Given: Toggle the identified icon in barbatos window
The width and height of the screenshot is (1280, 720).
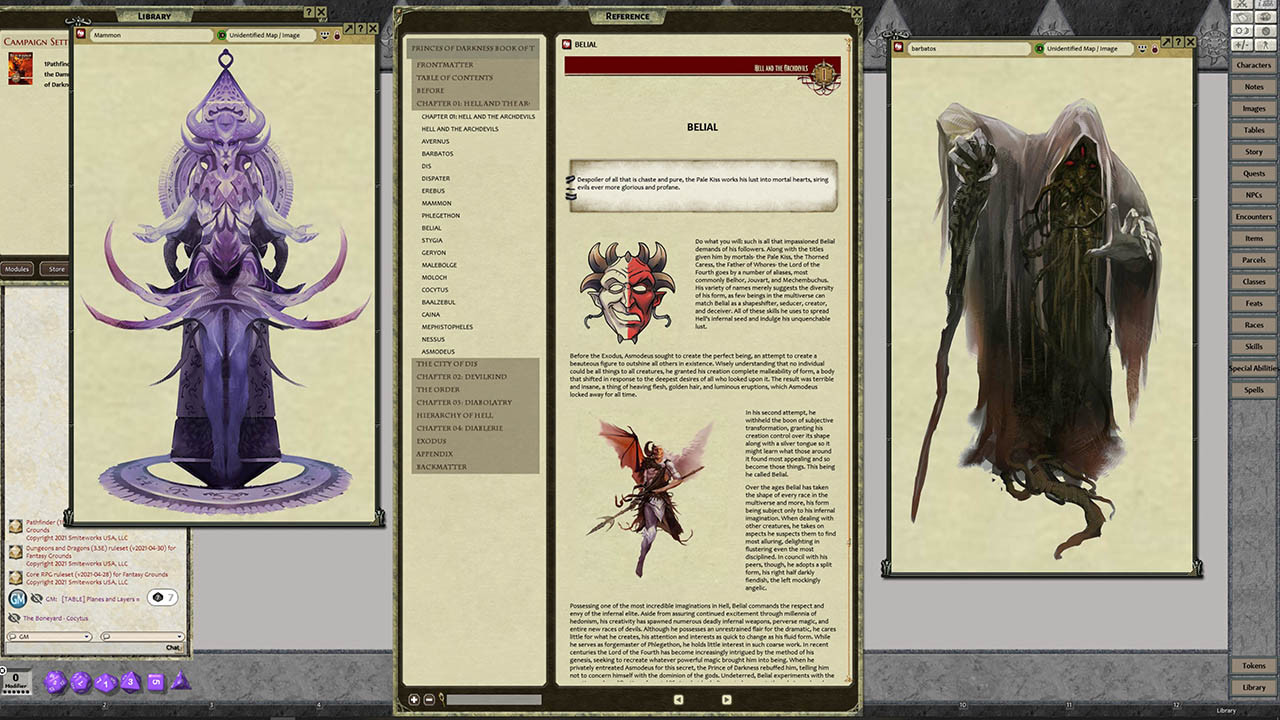Looking at the screenshot, I should pyautogui.click(x=1040, y=48).
